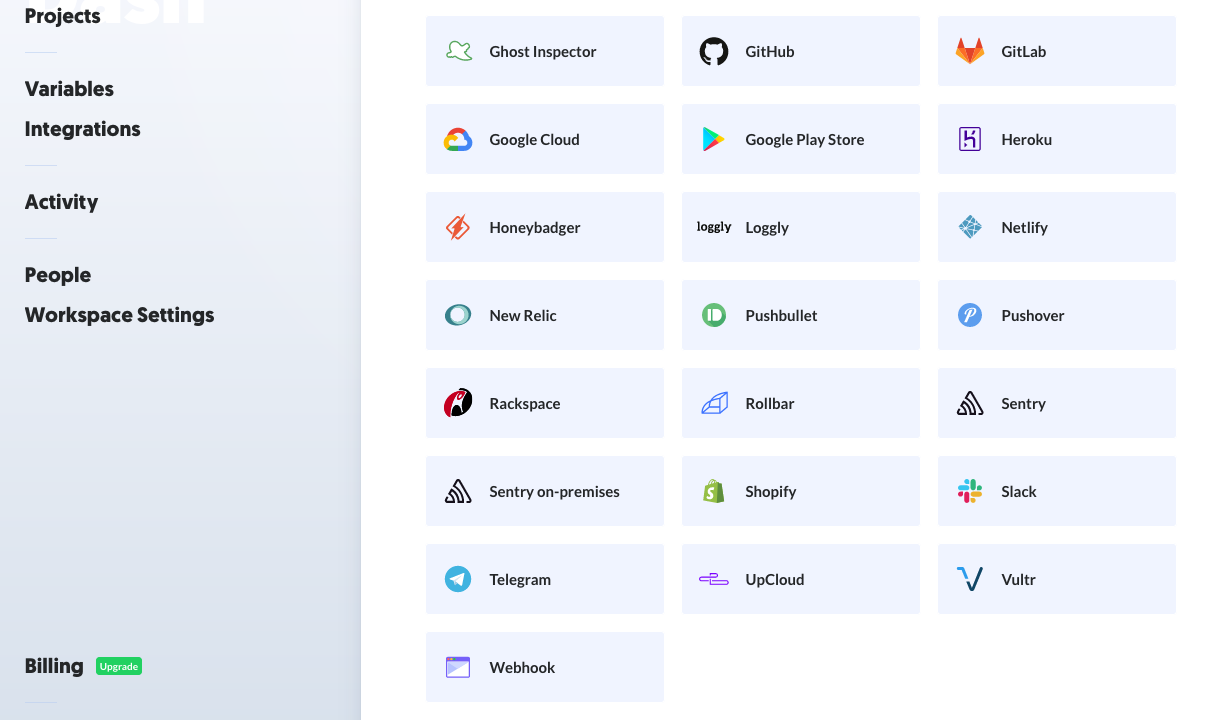Select the Telegram label

tap(520, 580)
